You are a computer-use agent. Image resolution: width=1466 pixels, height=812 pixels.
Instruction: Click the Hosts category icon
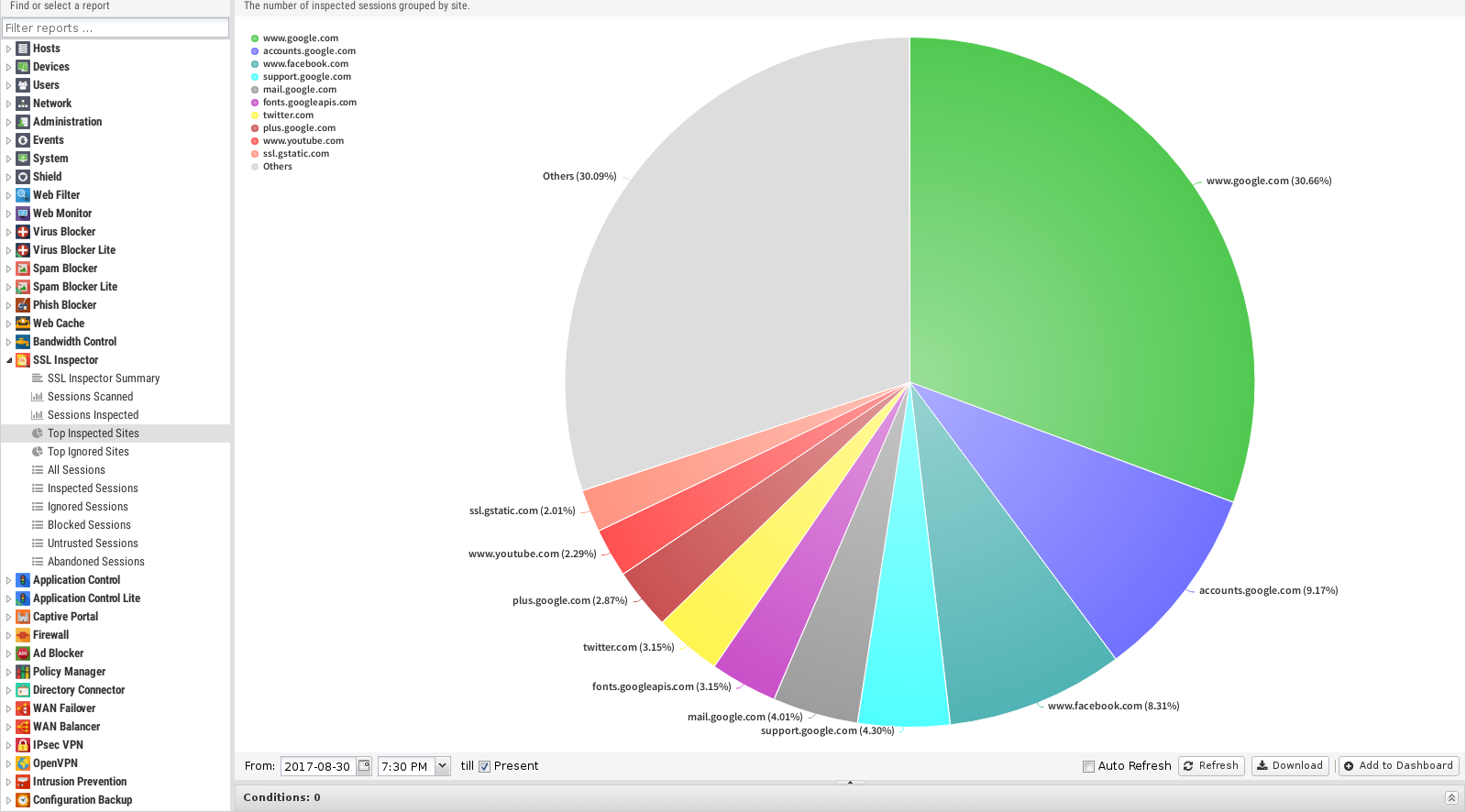[23, 49]
